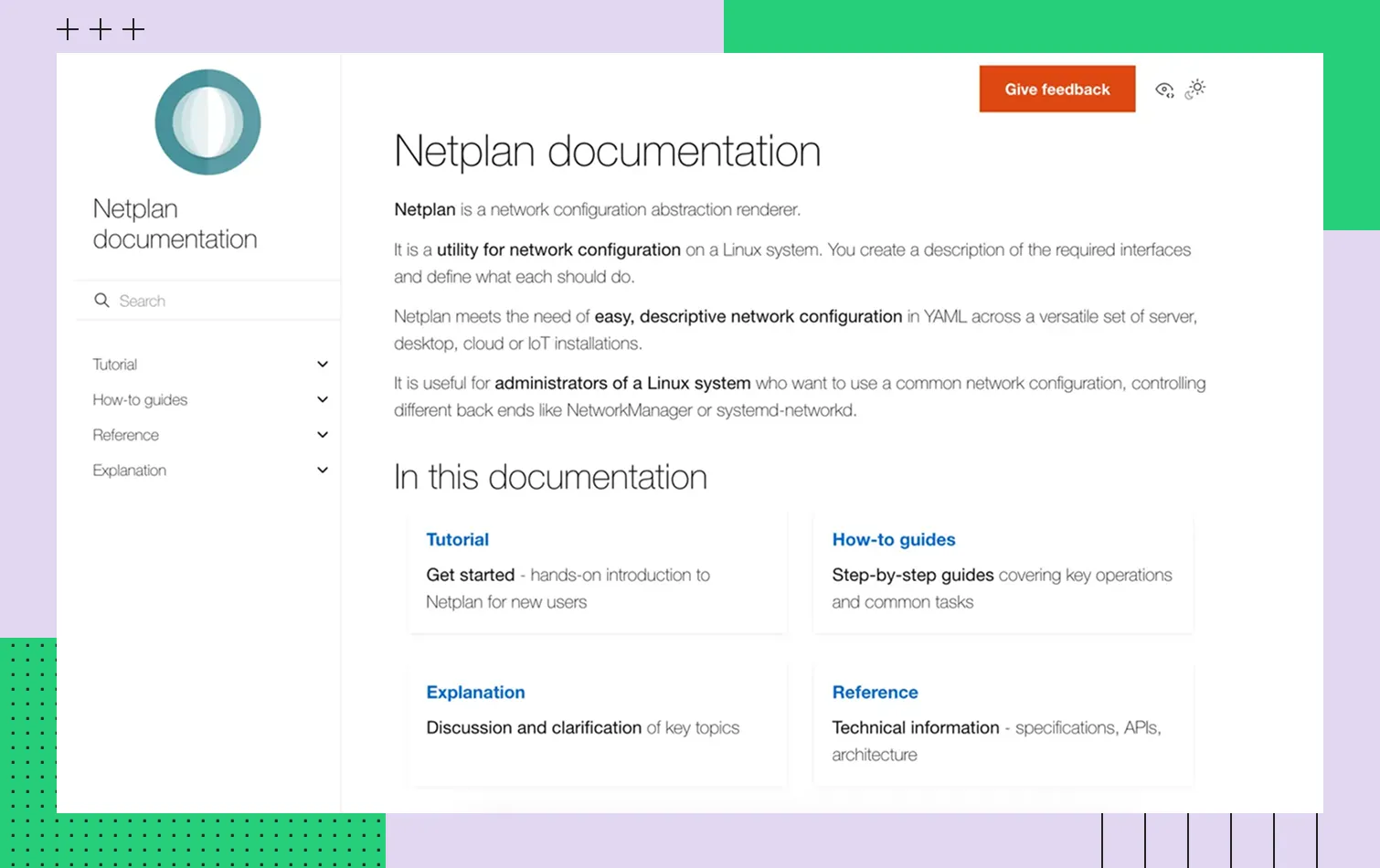Screen dimensions: 1380x868
Task: Open the Tutorial link in the documentation grid
Action: pyautogui.click(x=457, y=539)
